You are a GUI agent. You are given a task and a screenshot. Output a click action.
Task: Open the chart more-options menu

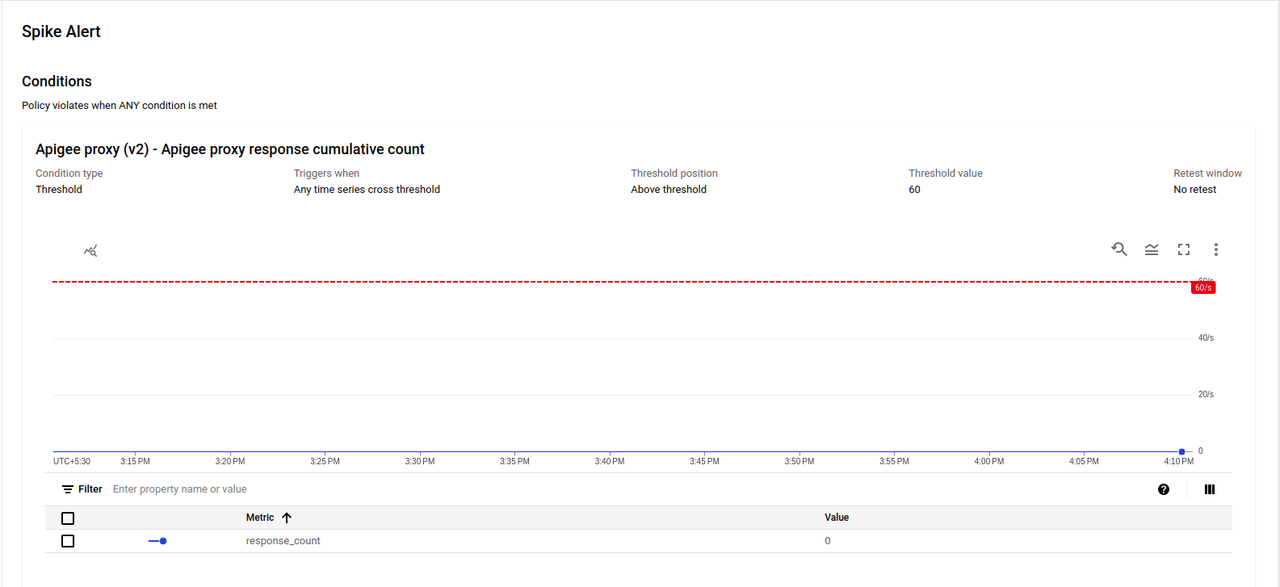(1216, 250)
